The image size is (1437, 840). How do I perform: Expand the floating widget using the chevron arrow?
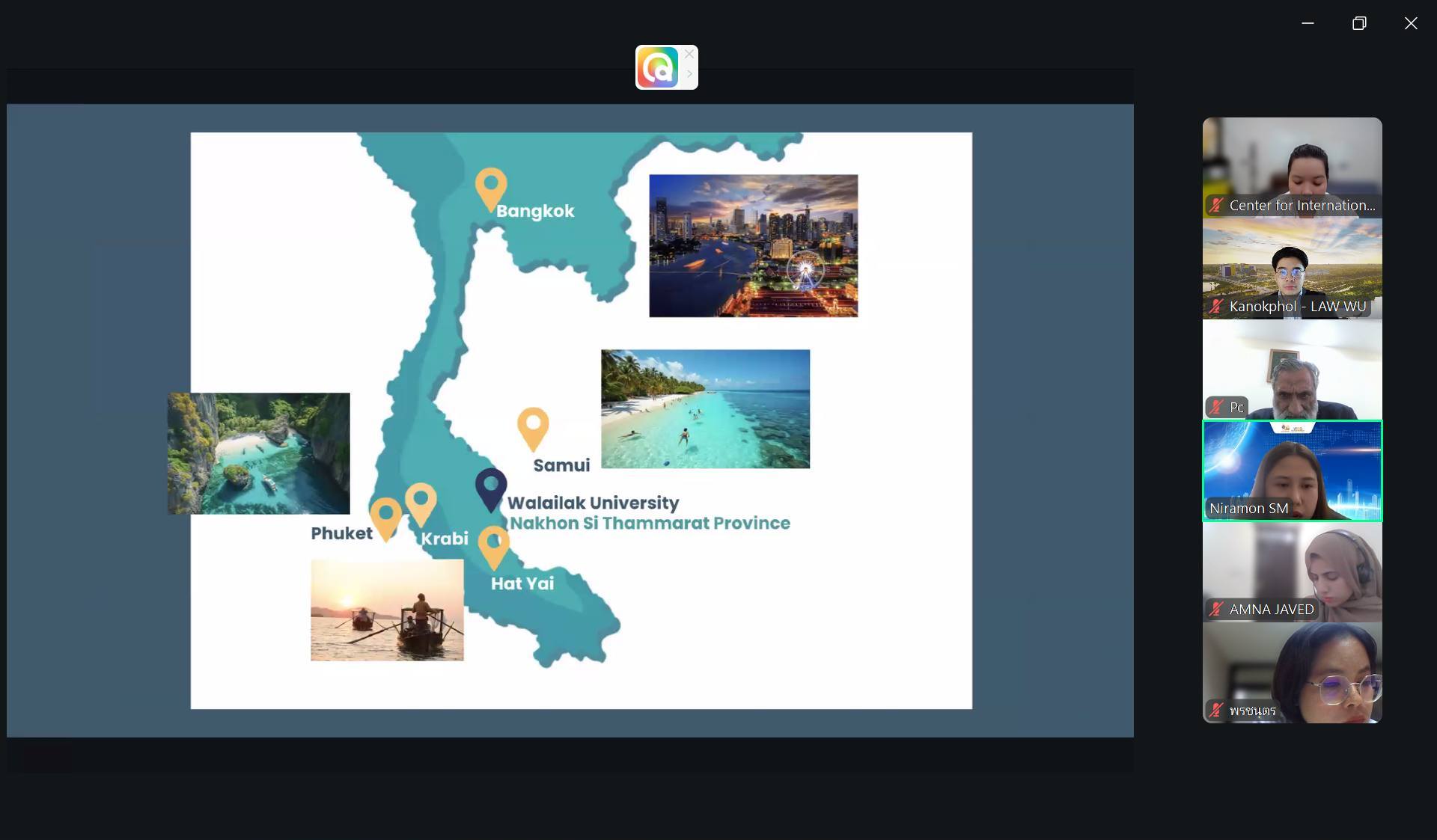689,74
